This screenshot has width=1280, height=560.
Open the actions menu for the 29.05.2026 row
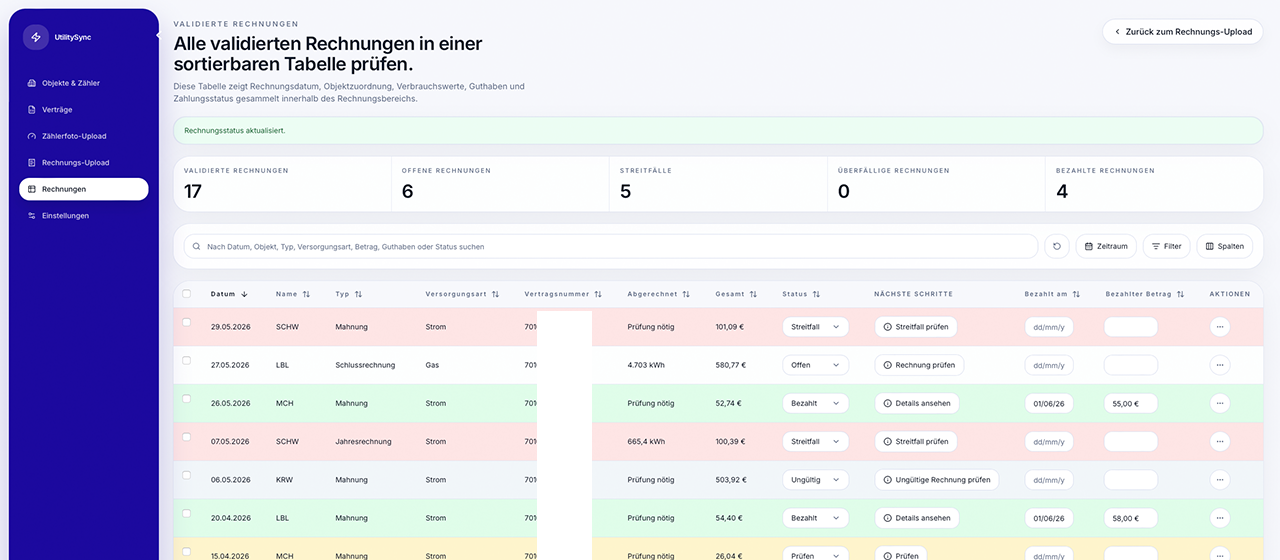pyautogui.click(x=1220, y=327)
